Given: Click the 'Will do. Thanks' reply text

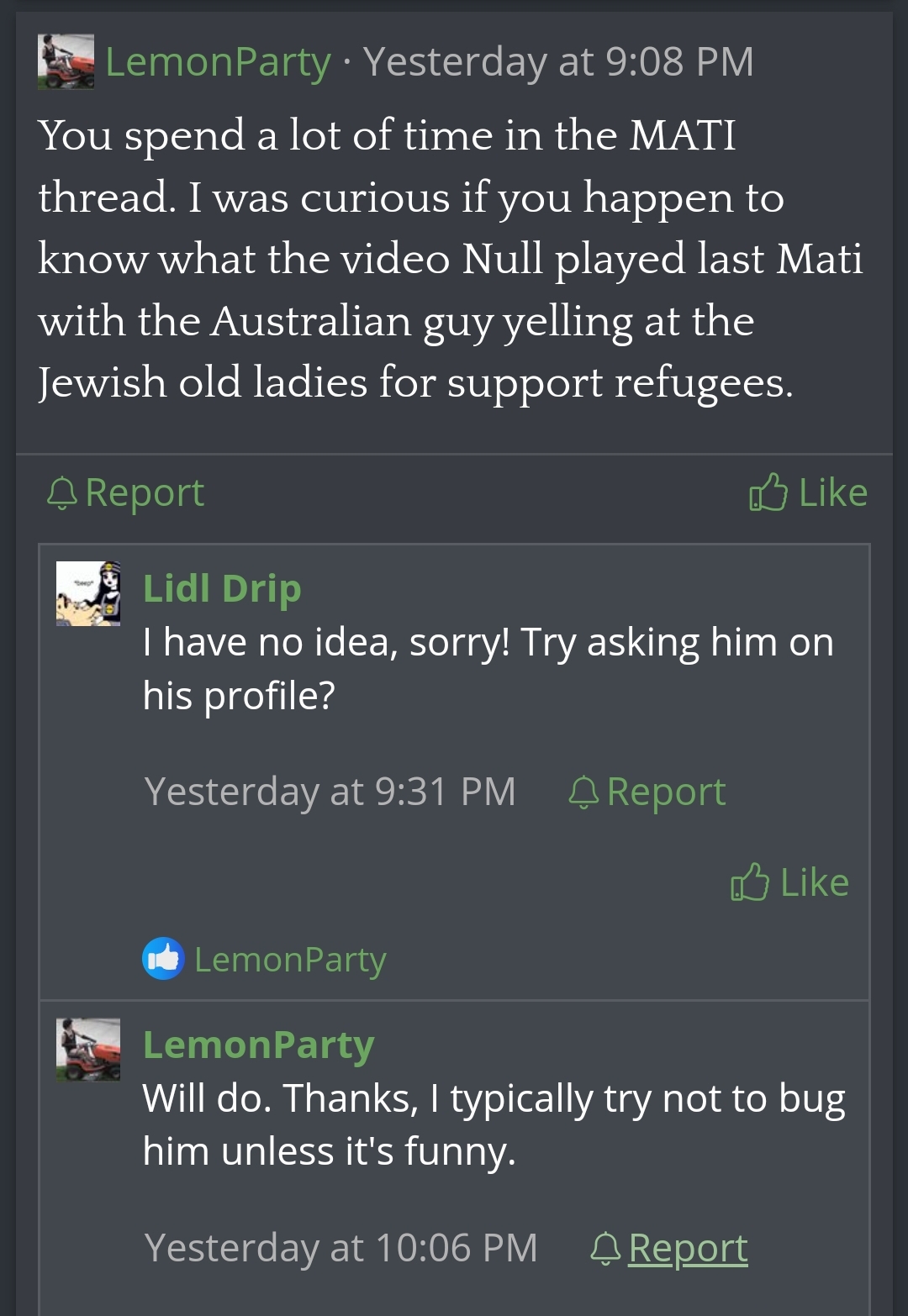Looking at the screenshot, I should point(494,1124).
